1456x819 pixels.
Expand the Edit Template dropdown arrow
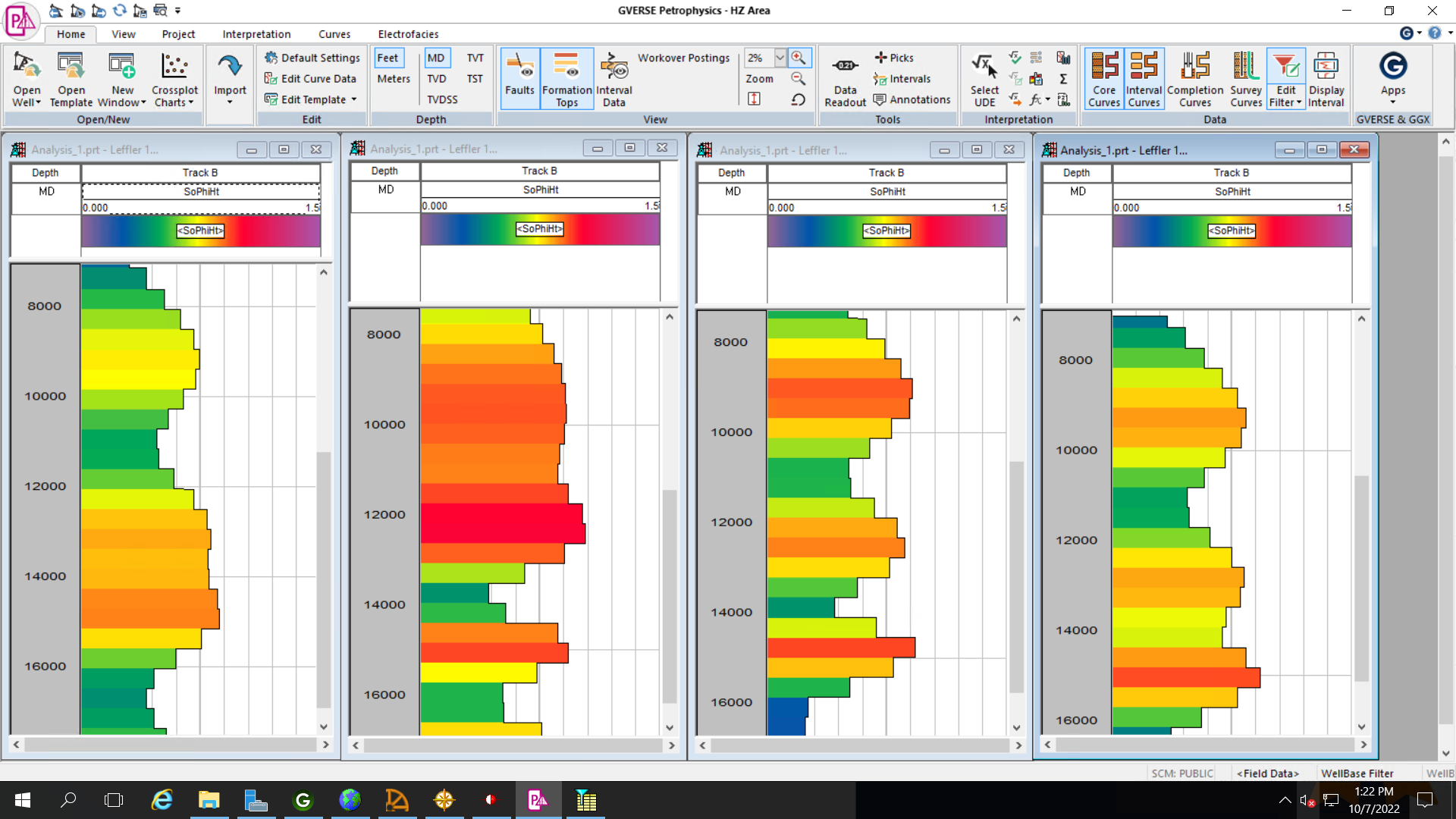coord(354,99)
